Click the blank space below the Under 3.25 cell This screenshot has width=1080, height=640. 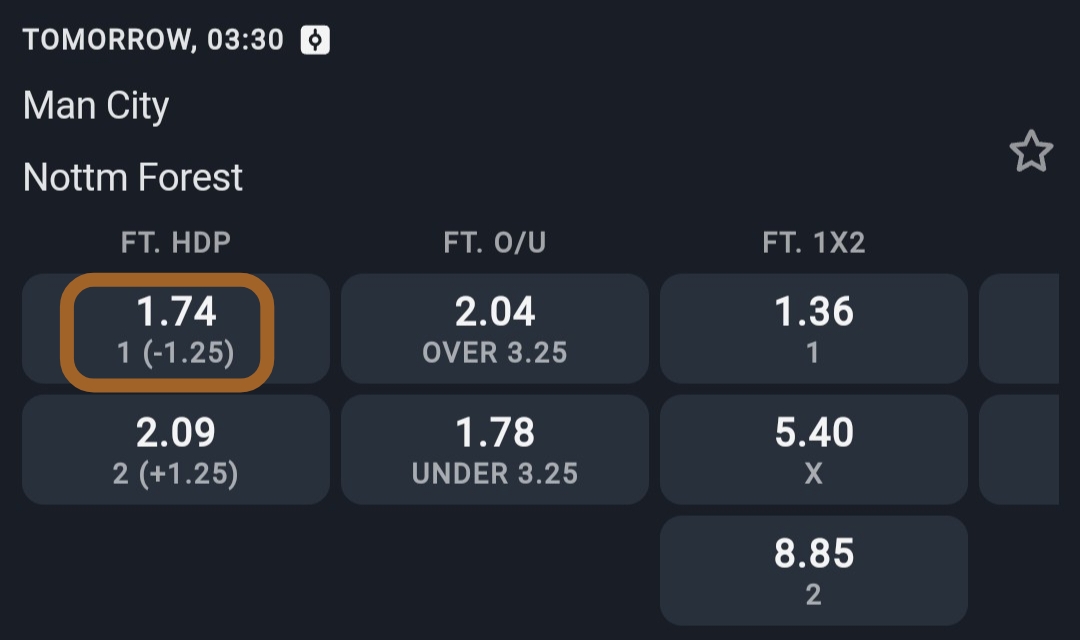point(495,570)
